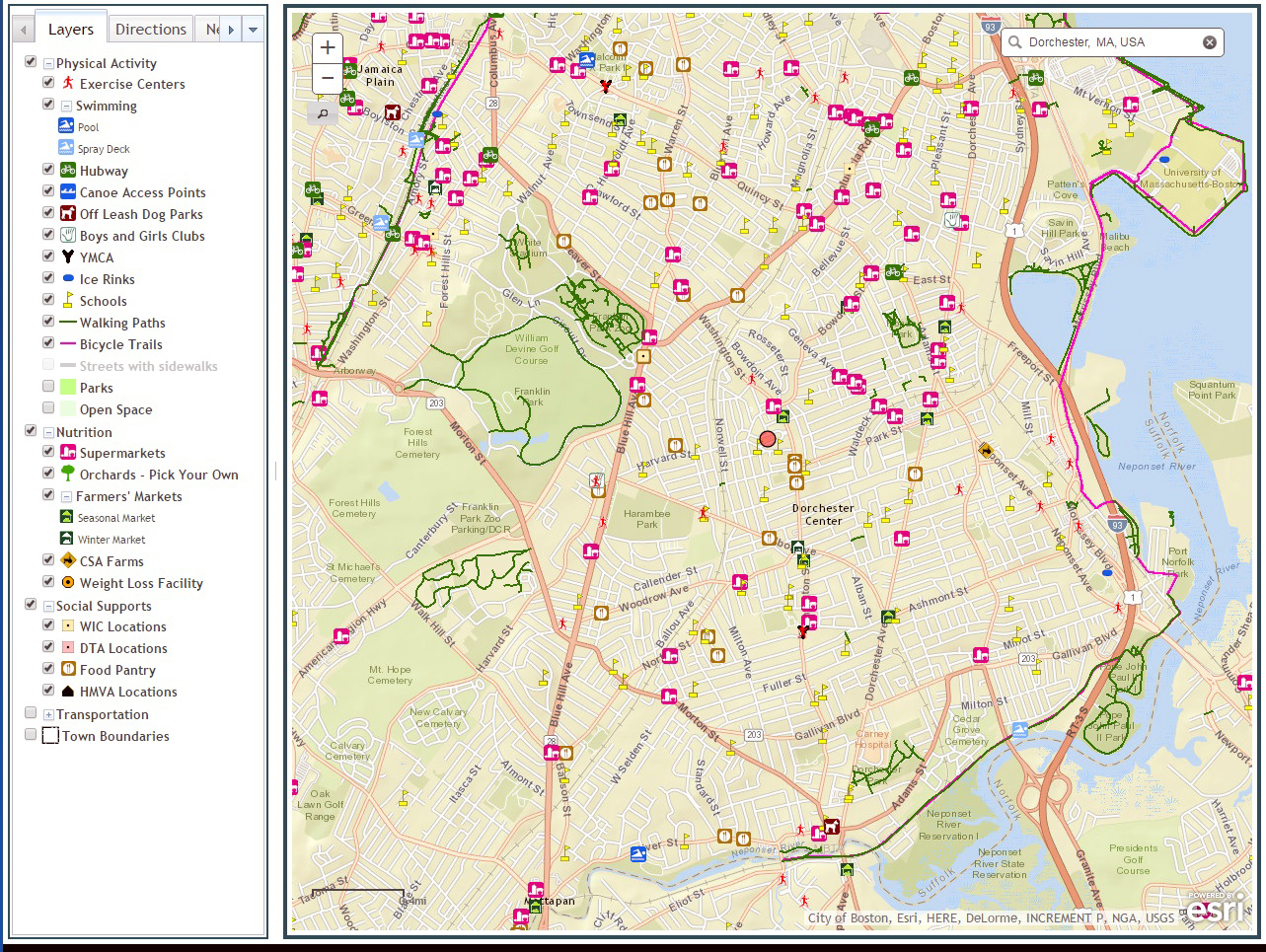Disable the Schools layer checkbox
This screenshot has width=1266, height=952.
coord(47,300)
